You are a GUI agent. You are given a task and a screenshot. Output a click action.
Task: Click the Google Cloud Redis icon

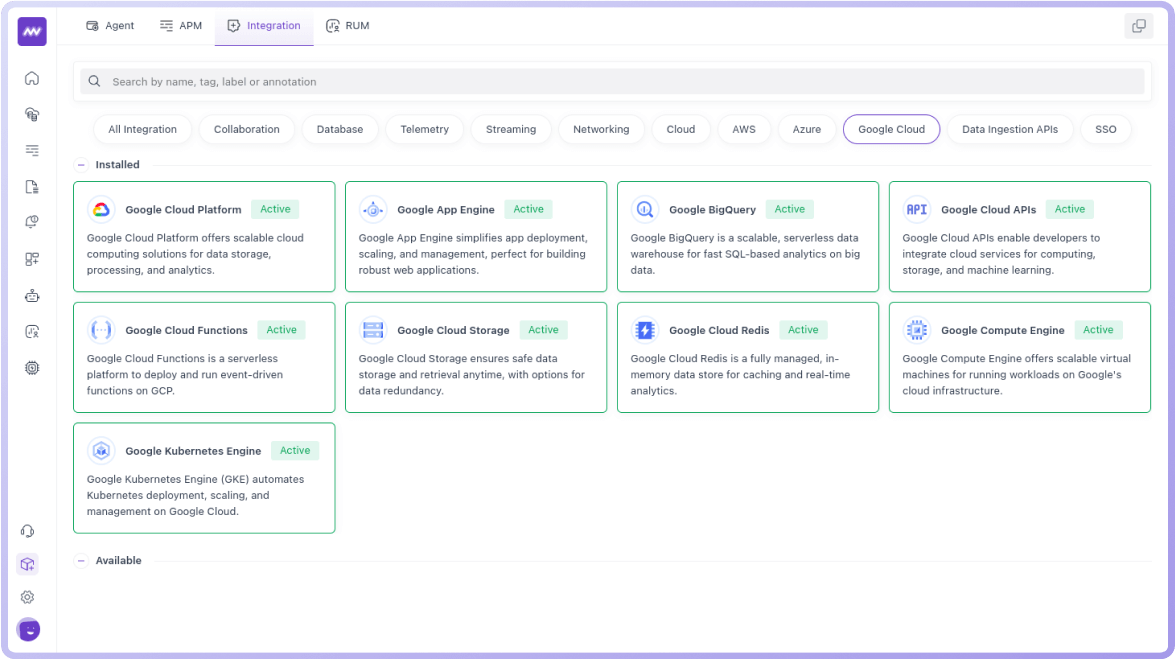[644, 330]
